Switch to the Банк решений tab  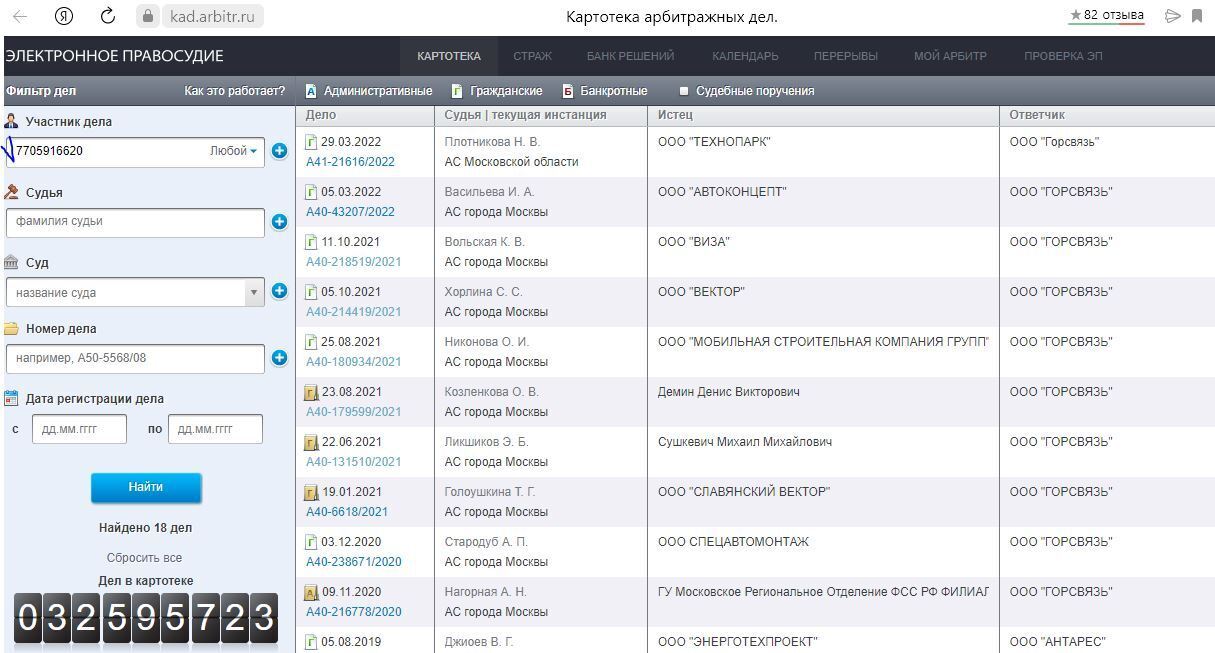click(x=630, y=56)
